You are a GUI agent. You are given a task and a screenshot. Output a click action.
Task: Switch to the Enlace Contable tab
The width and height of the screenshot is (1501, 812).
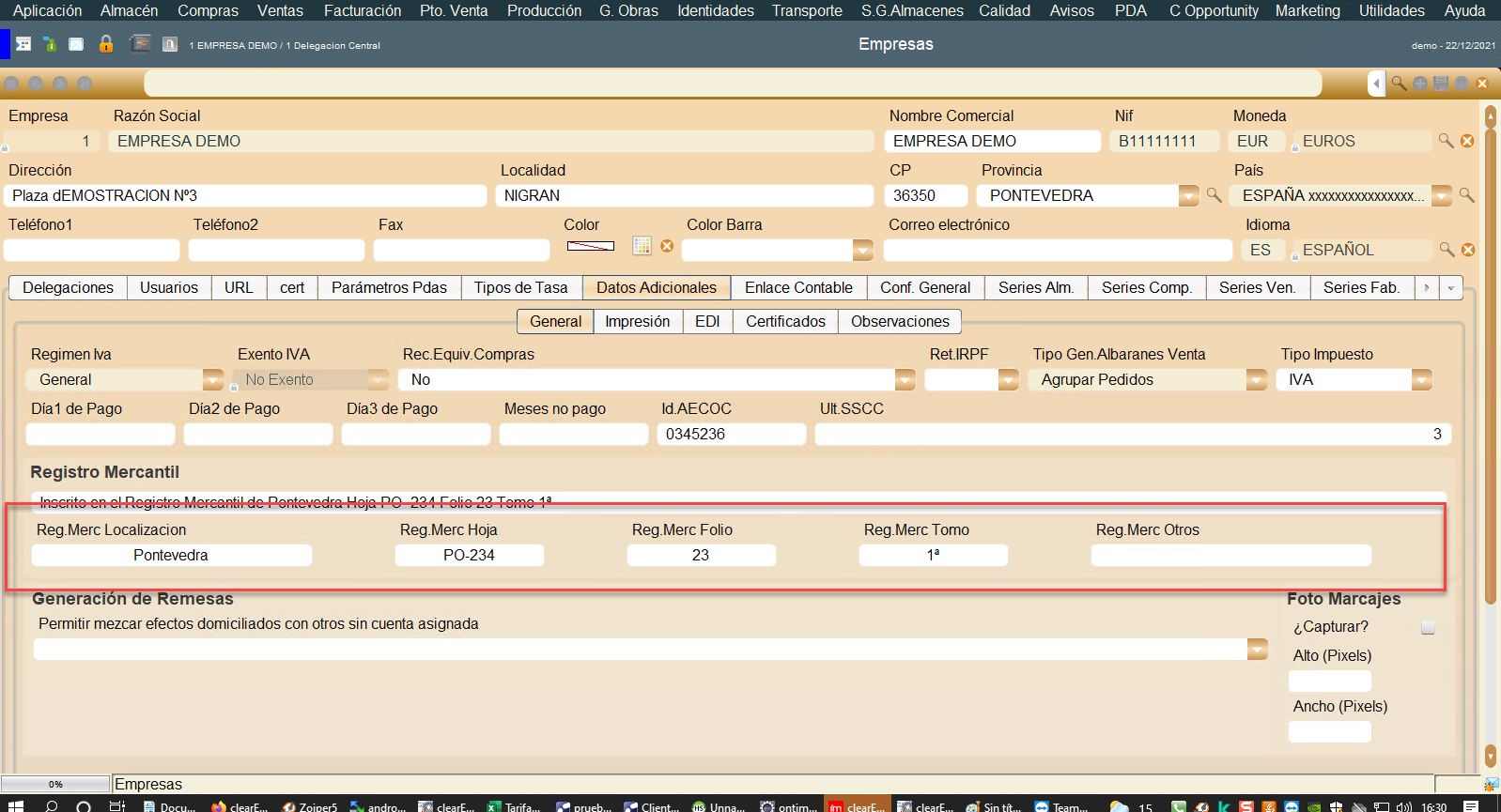[x=798, y=287]
